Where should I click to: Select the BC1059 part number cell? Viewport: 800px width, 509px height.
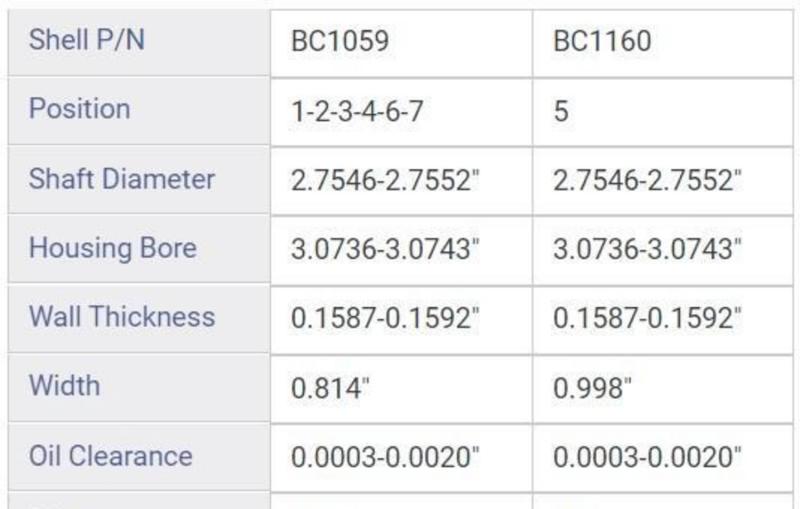(340, 41)
